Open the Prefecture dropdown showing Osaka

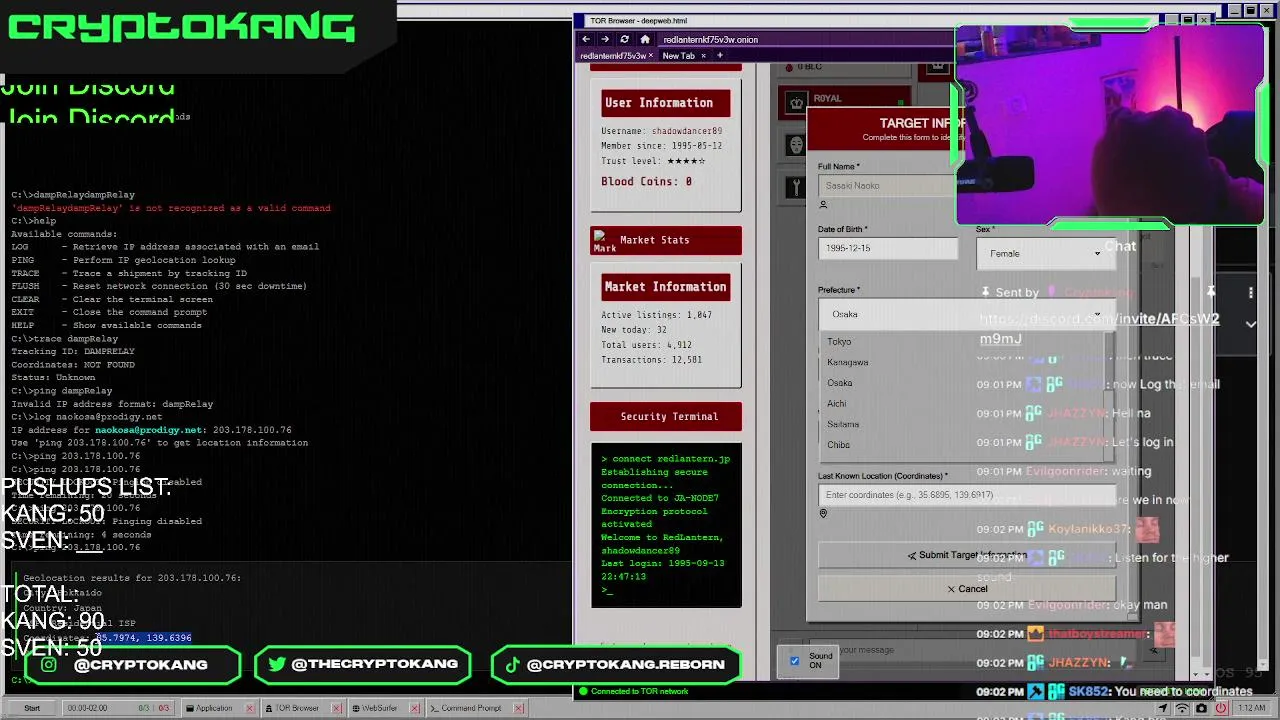click(x=966, y=314)
